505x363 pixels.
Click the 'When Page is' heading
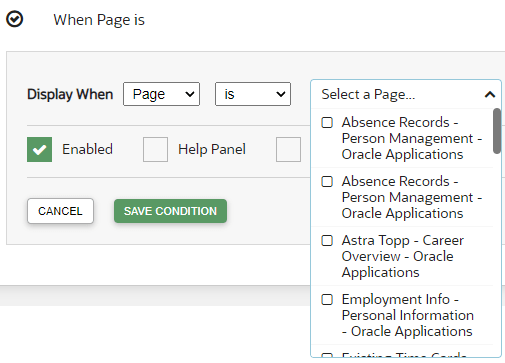click(99, 20)
